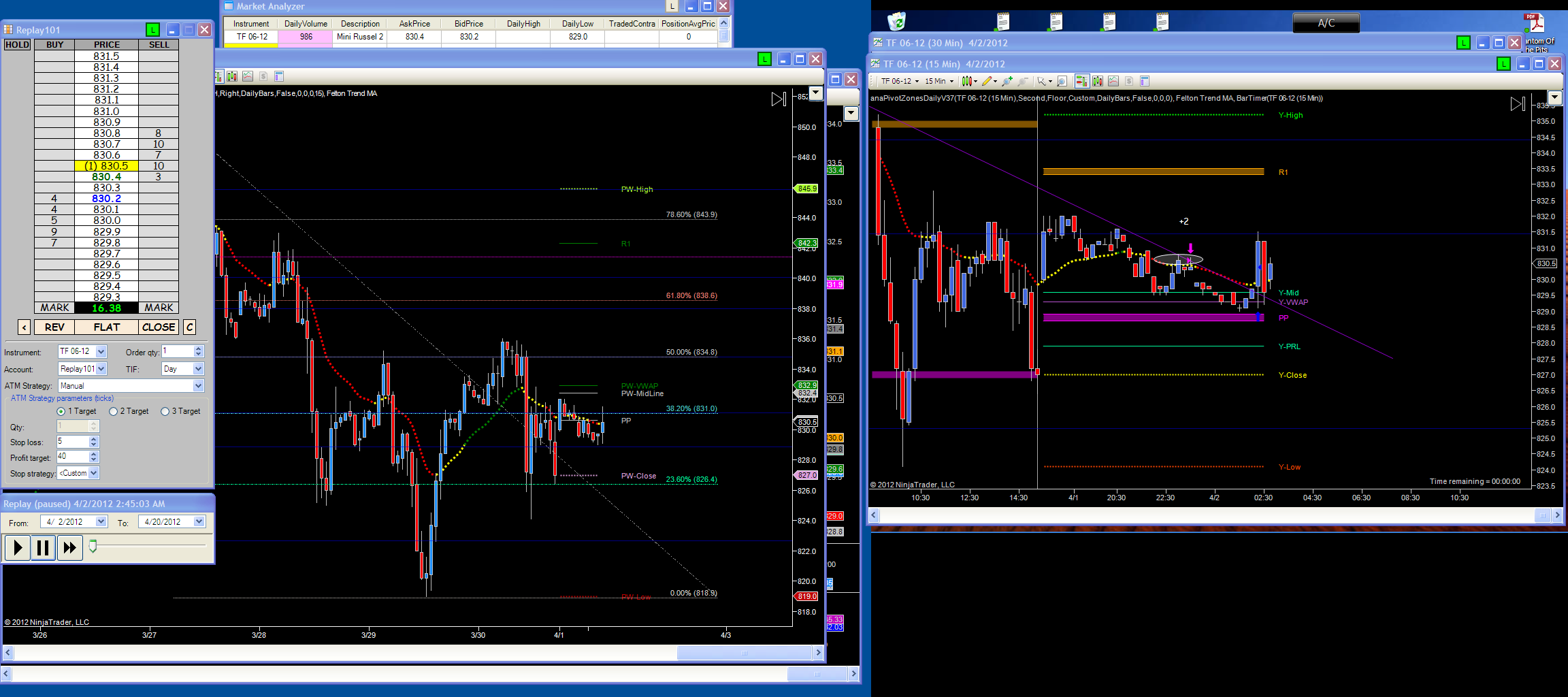This screenshot has width=1568, height=697.
Task: Click the CLOSE position button
Action: click(159, 327)
